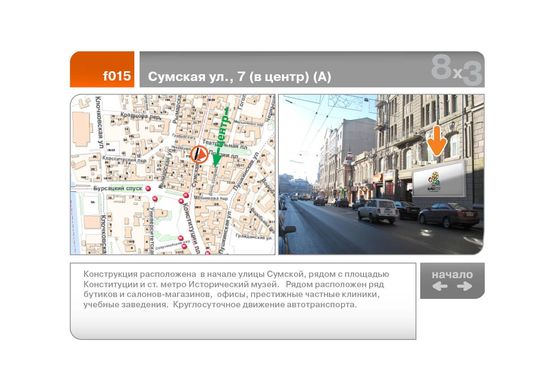This screenshot has width=555, height=391.
Task: Click the right arrow under начало
Action: (464, 286)
